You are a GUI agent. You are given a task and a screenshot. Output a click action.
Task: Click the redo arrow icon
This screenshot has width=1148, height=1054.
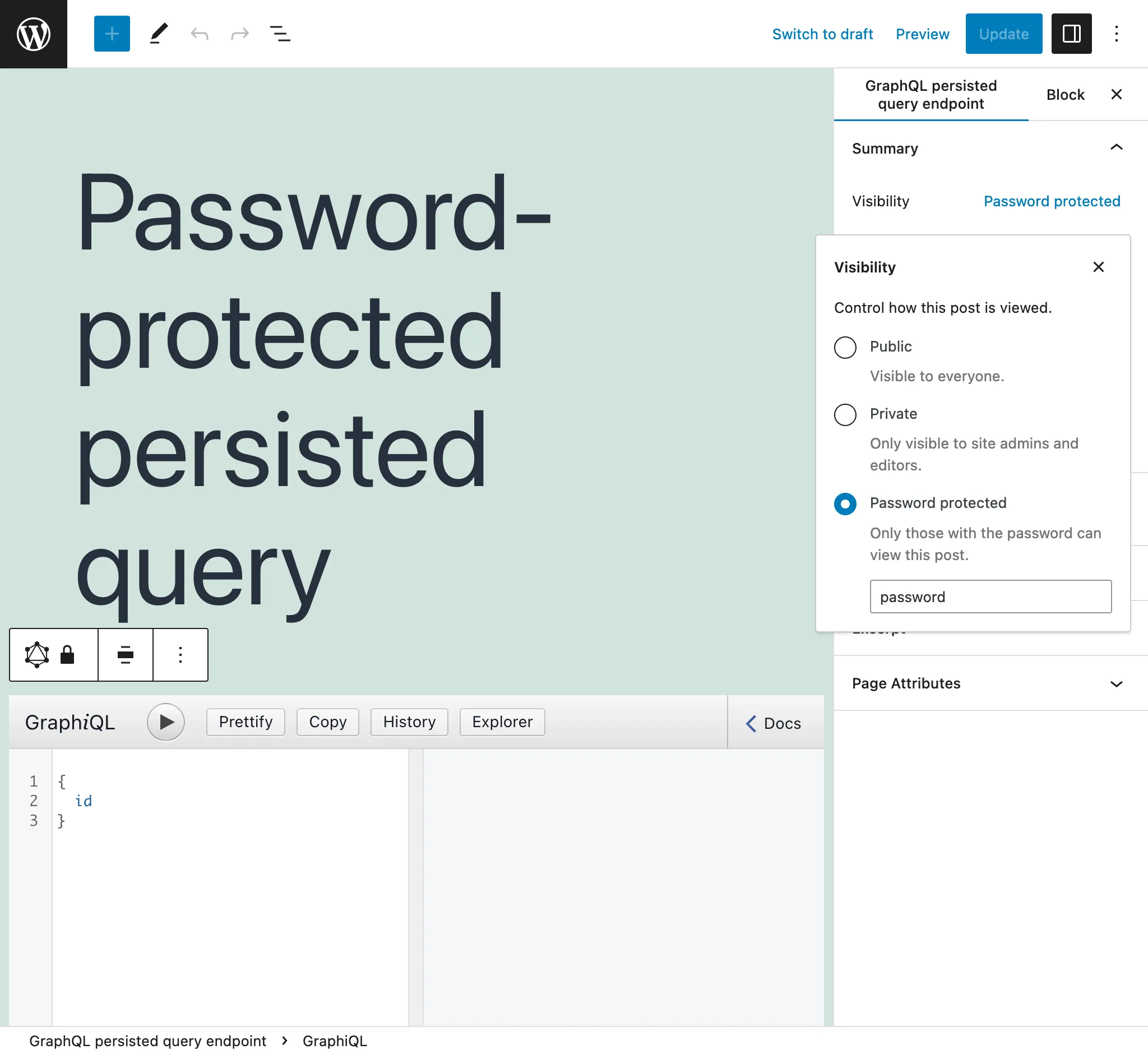tap(240, 33)
